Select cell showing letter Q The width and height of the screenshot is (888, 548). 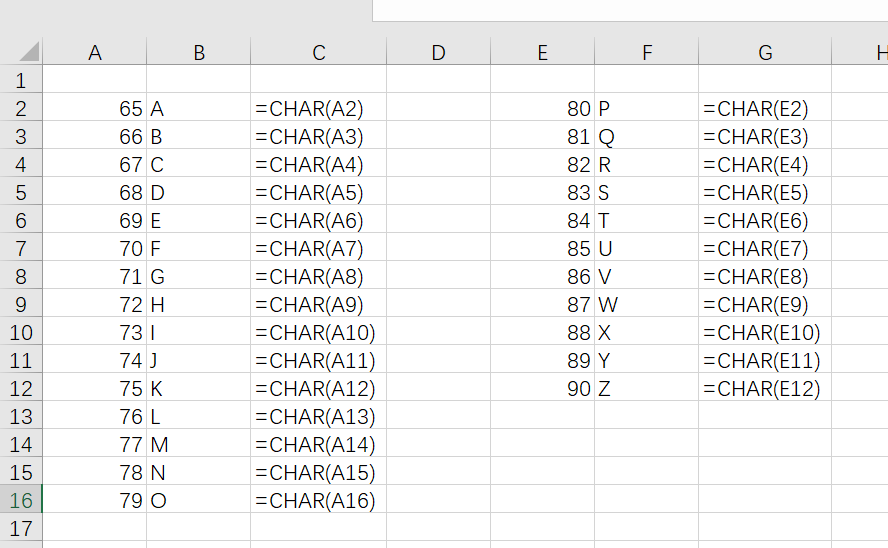click(x=646, y=136)
